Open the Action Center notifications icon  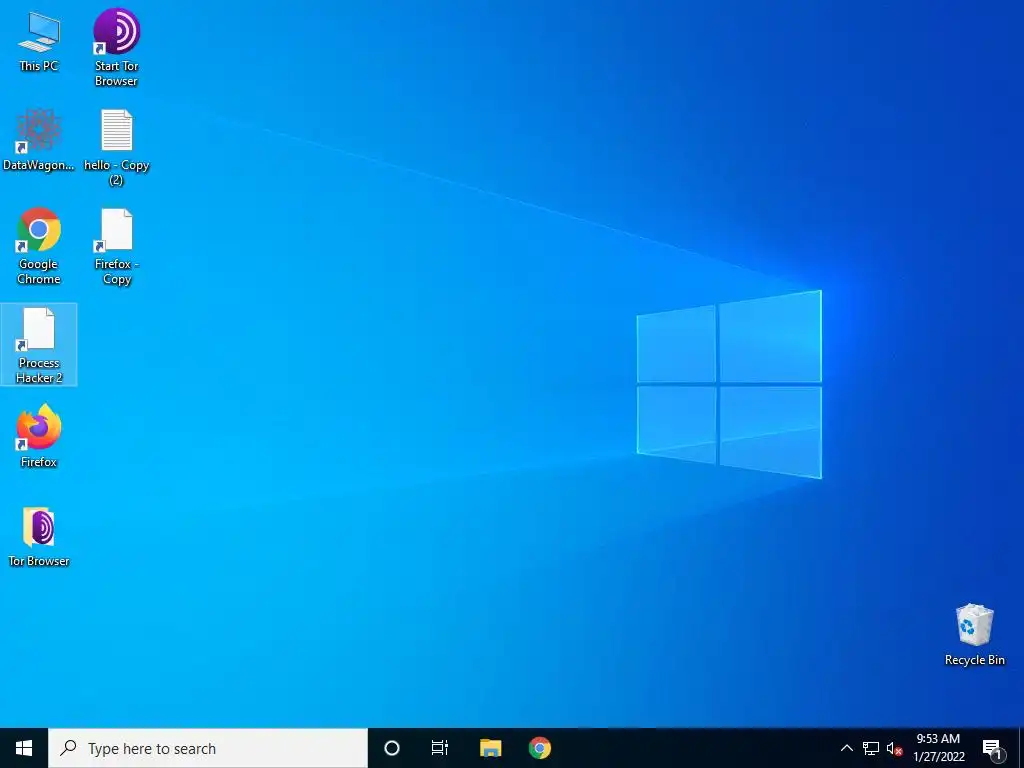click(992, 748)
